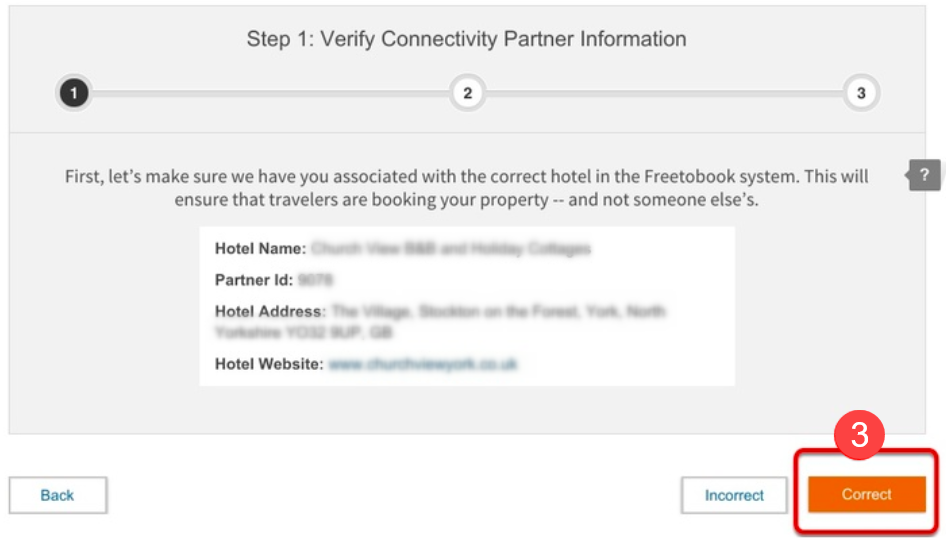Go to the step 3 circle indicator
The image size is (946, 542).
tap(860, 94)
